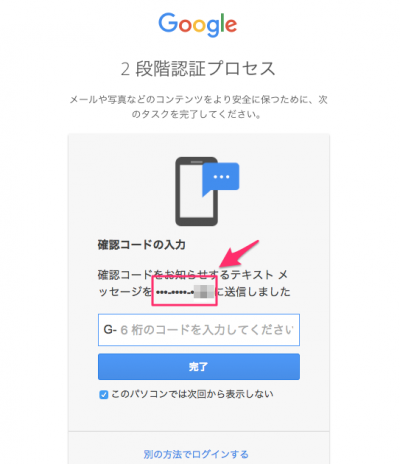Click the メールや写真などのコンテンツ description text
This screenshot has width=400, height=464.
(198, 100)
